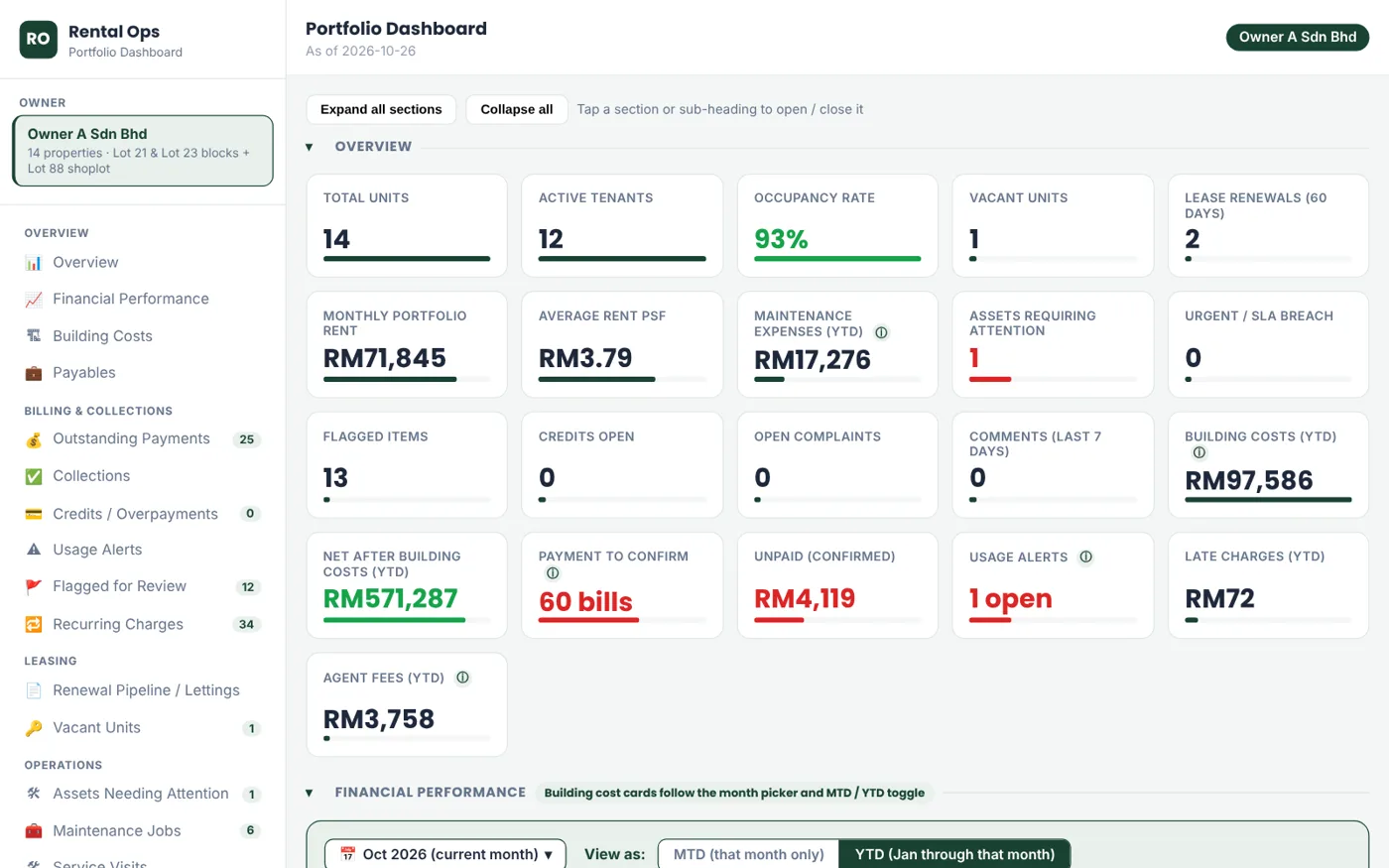Image resolution: width=1389 pixels, height=868 pixels.
Task: Click the Vacant Units key icon
Action: (34, 728)
